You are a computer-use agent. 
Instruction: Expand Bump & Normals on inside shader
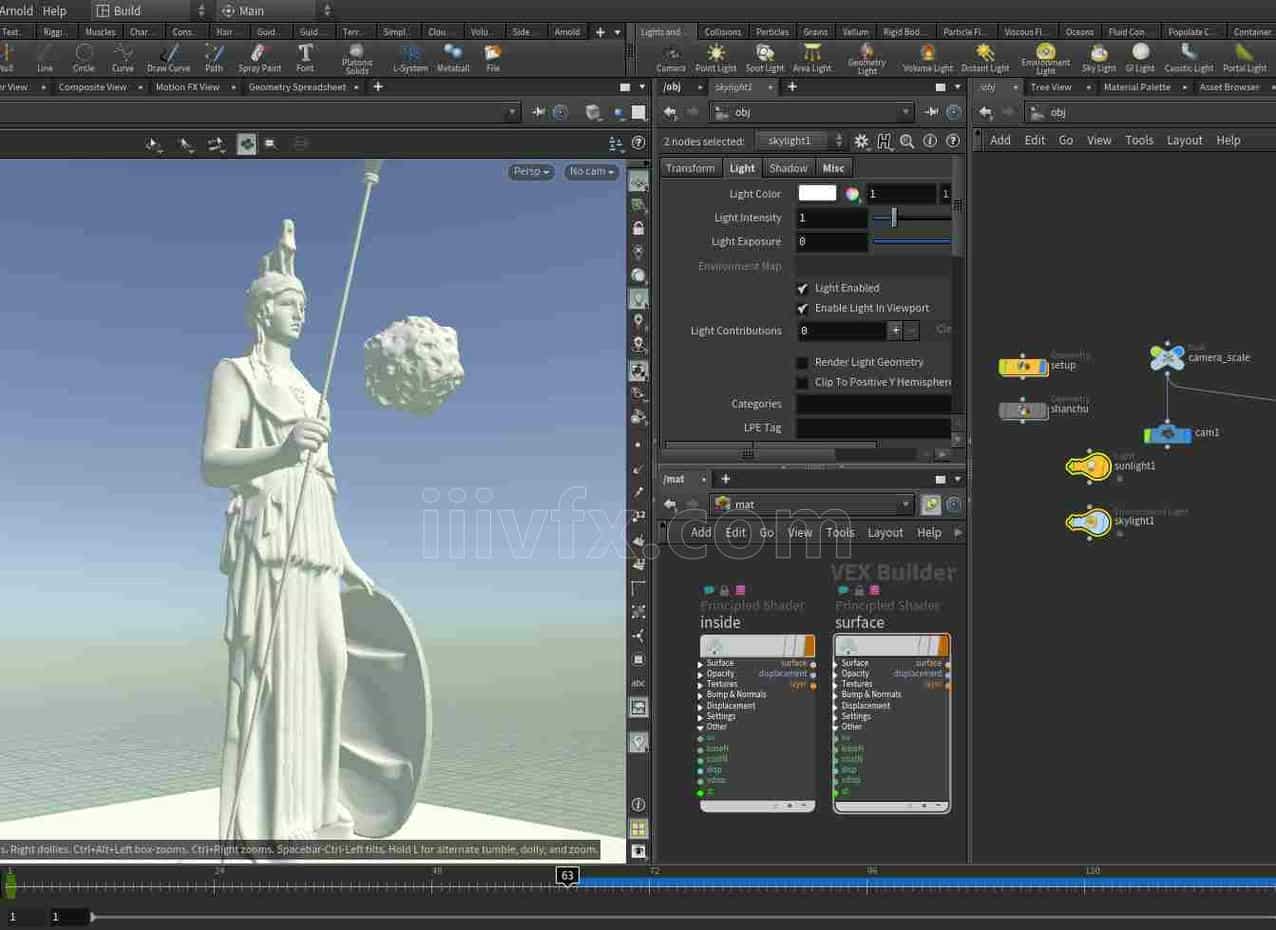click(x=701, y=695)
